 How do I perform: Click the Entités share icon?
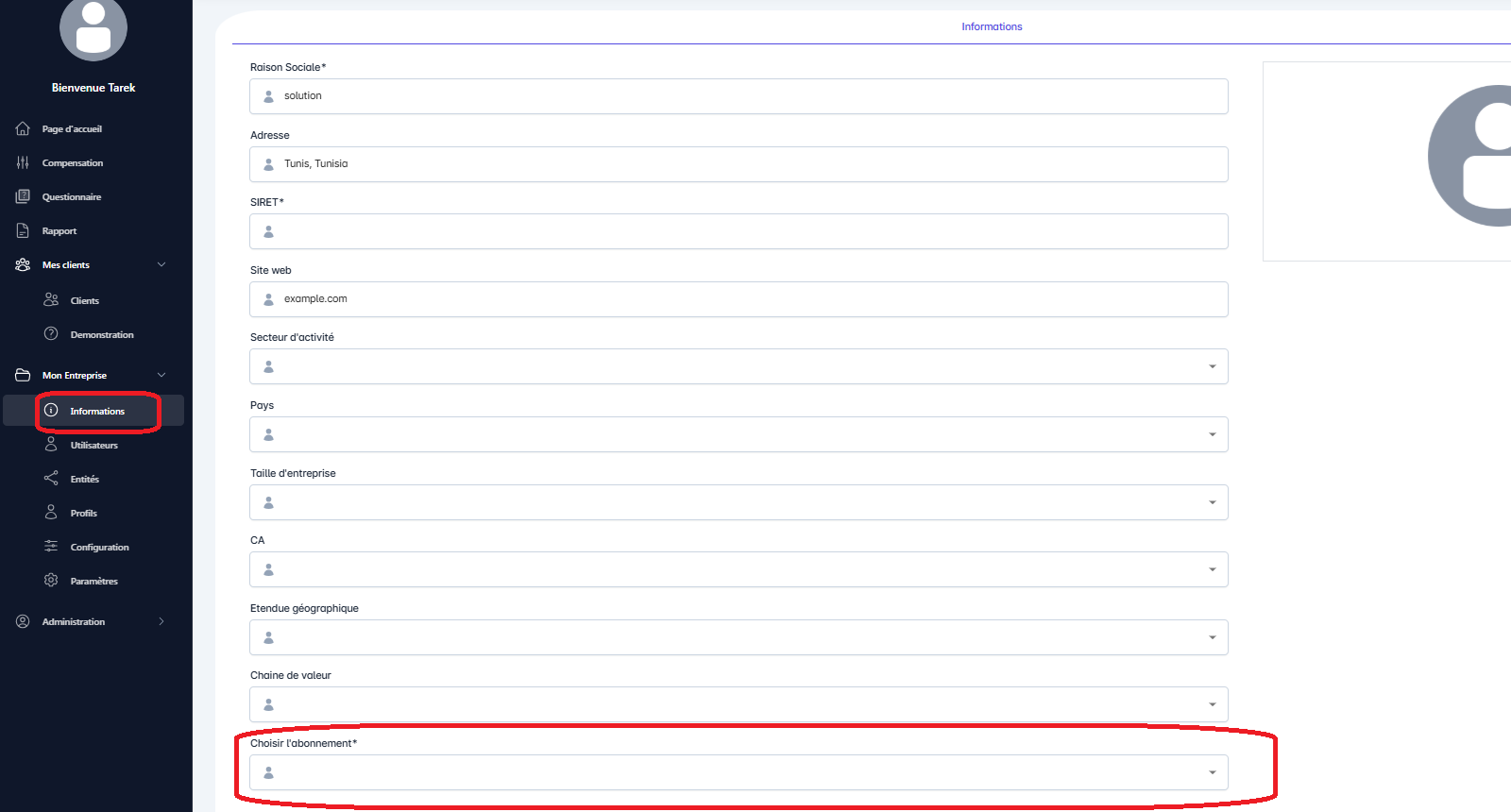[51, 479]
